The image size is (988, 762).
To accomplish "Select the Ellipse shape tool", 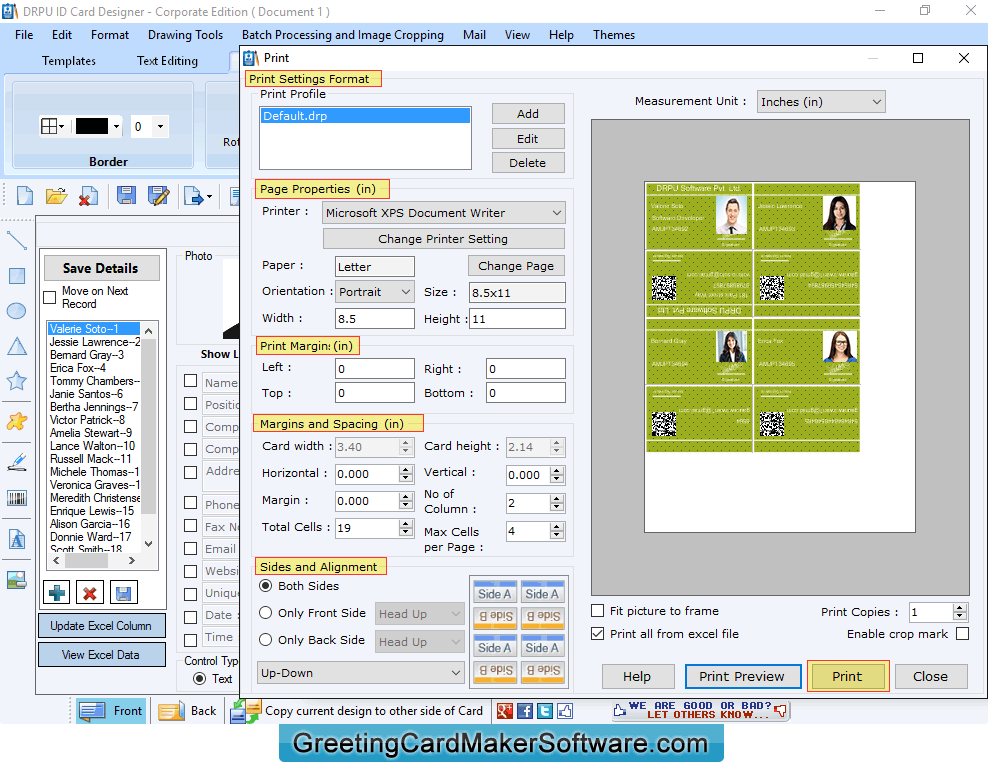I will [x=16, y=311].
